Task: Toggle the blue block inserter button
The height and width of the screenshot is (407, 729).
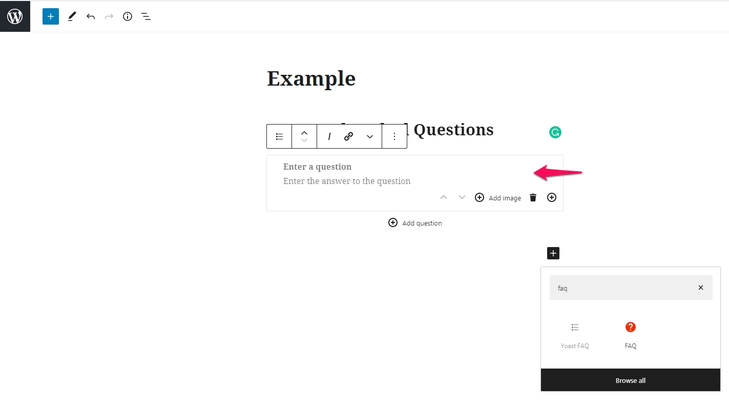Action: (51, 17)
